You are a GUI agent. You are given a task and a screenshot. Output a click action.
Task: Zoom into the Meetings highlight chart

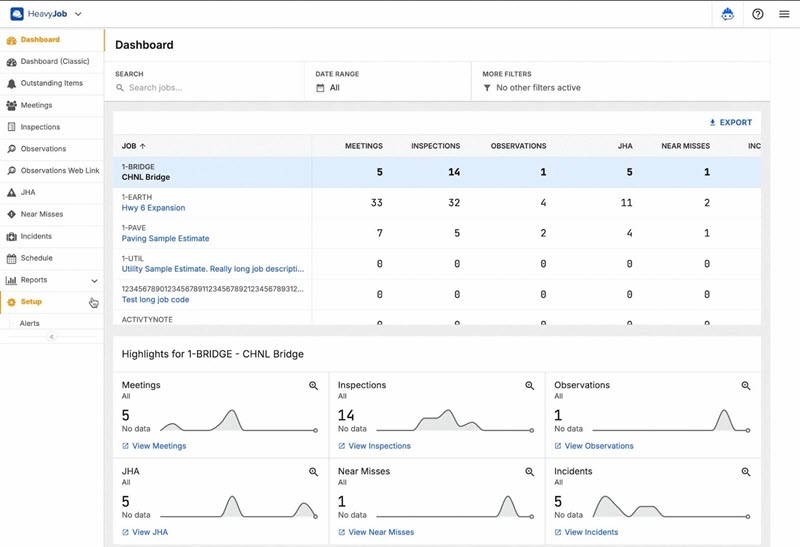click(x=313, y=386)
